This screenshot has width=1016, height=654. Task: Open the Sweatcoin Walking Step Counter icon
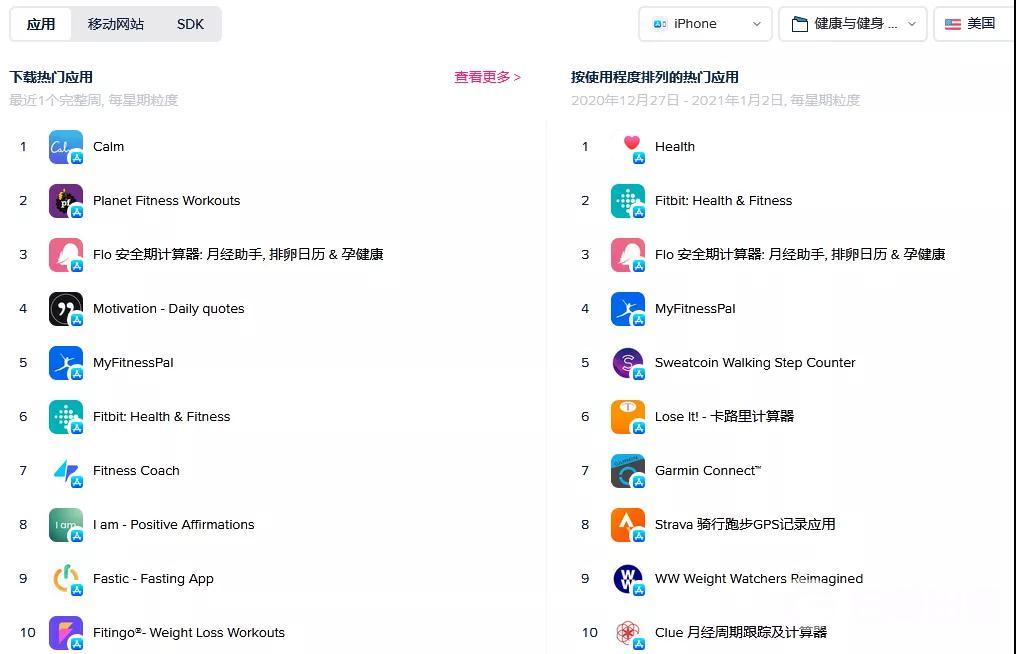[628, 362]
